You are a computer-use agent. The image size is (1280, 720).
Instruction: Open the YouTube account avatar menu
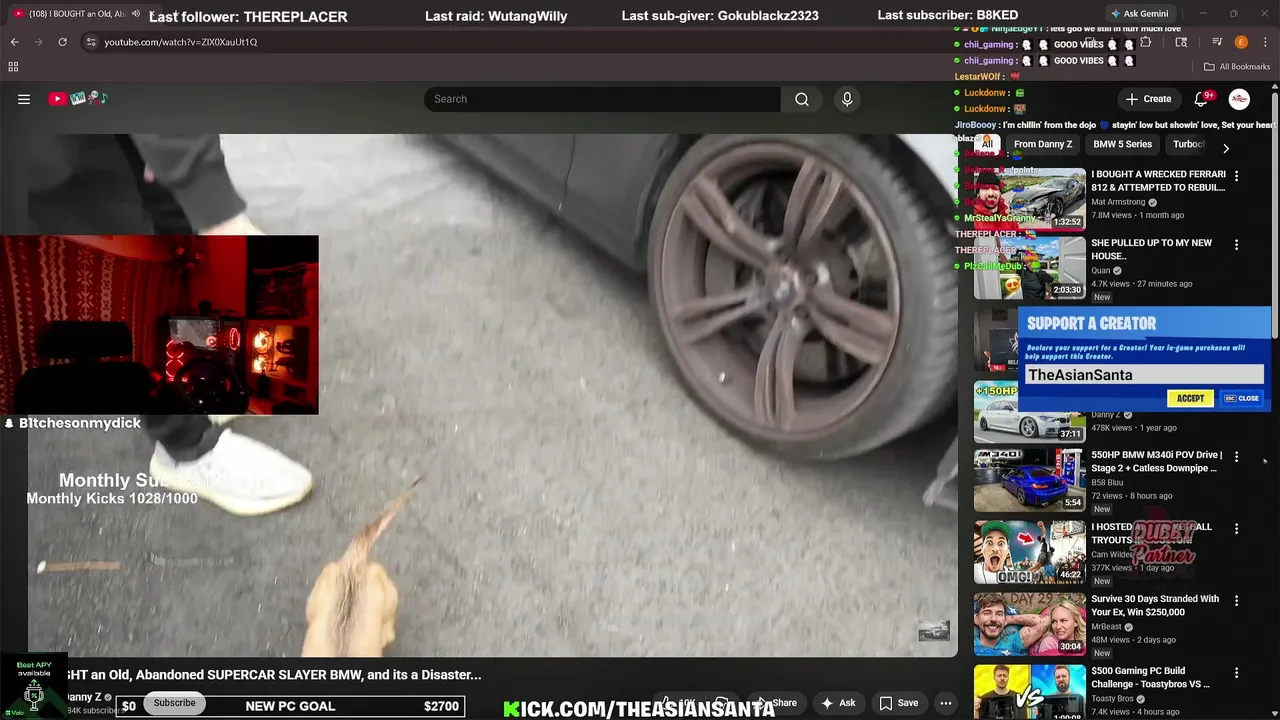coord(1239,99)
